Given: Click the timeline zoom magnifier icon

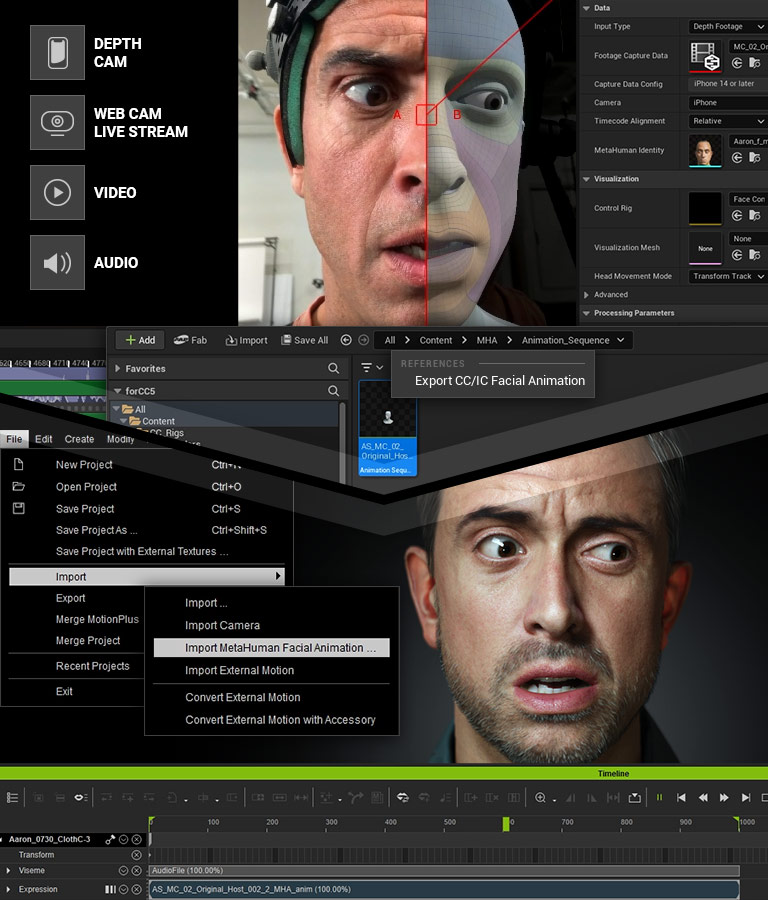Looking at the screenshot, I should coord(541,797).
